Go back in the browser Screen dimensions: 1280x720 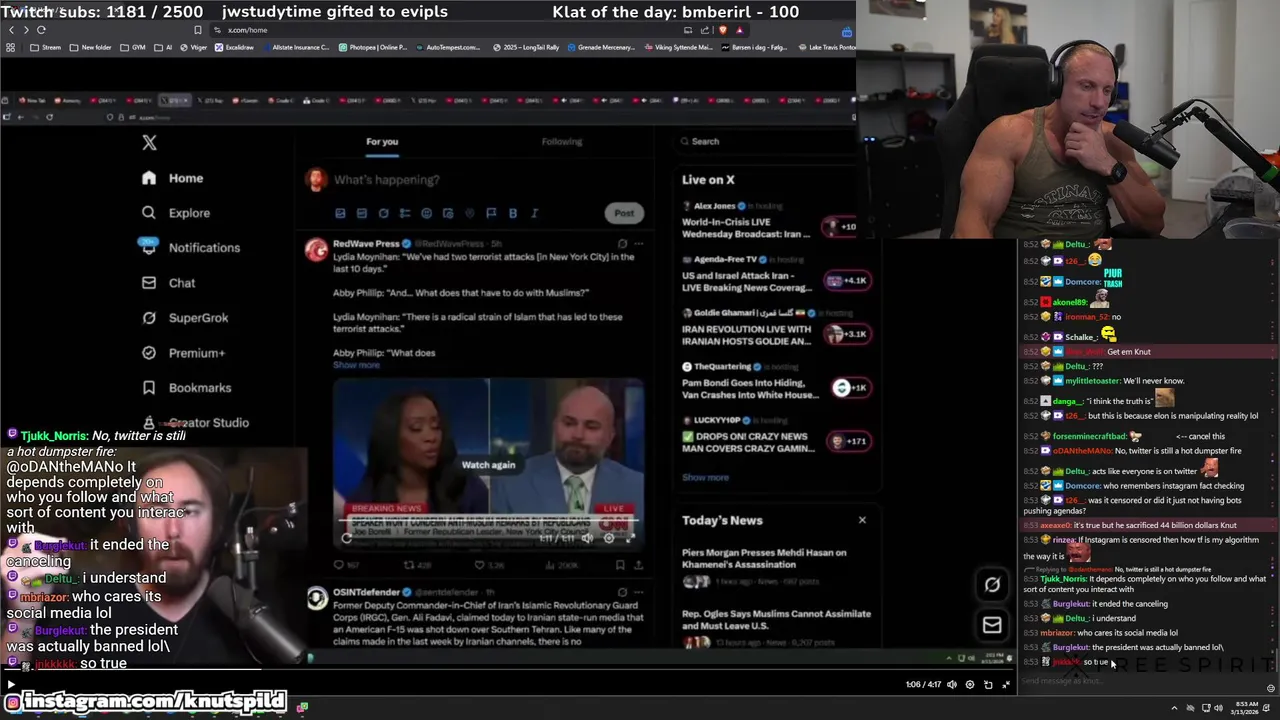[x=11, y=30]
